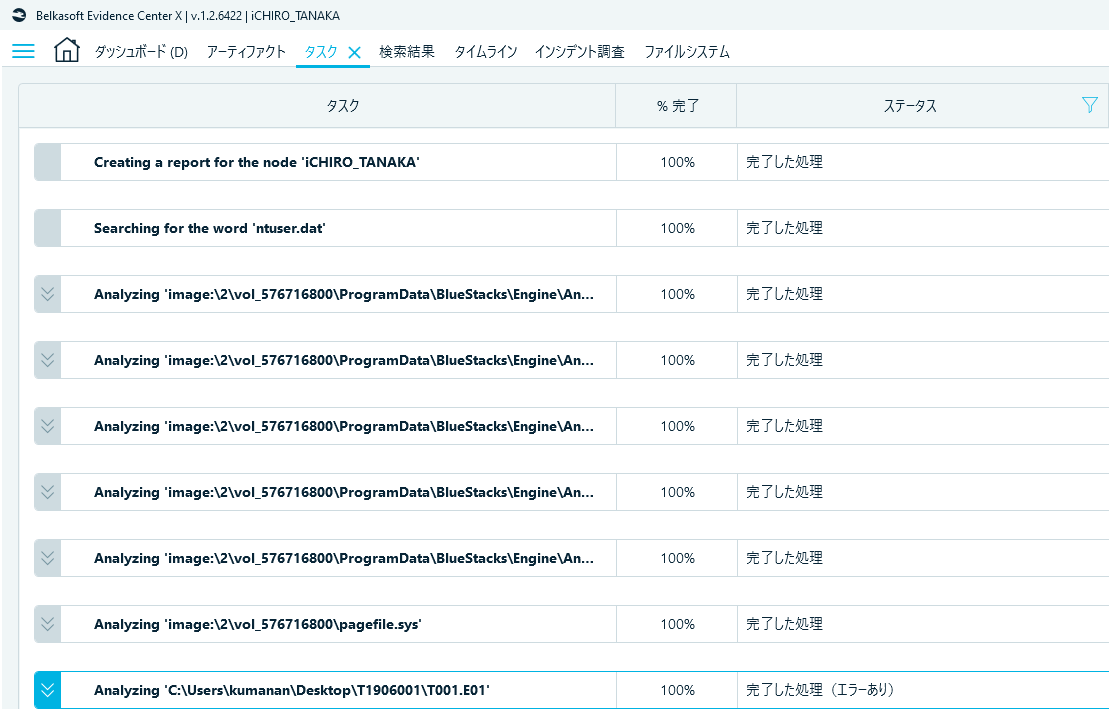The width and height of the screenshot is (1109, 709).
Task: Click the 完了した処理（エラーあり） status
Action: pyautogui.click(x=820, y=690)
